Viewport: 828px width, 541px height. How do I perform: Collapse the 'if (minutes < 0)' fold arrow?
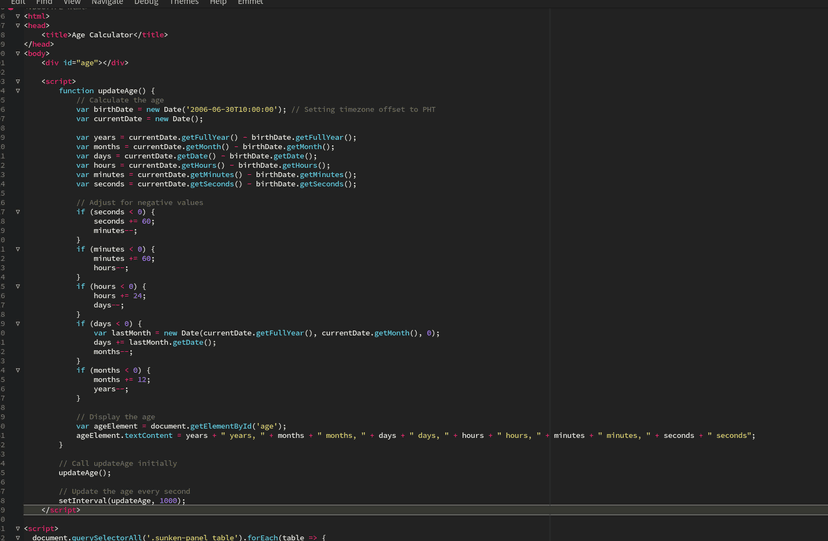(18, 249)
